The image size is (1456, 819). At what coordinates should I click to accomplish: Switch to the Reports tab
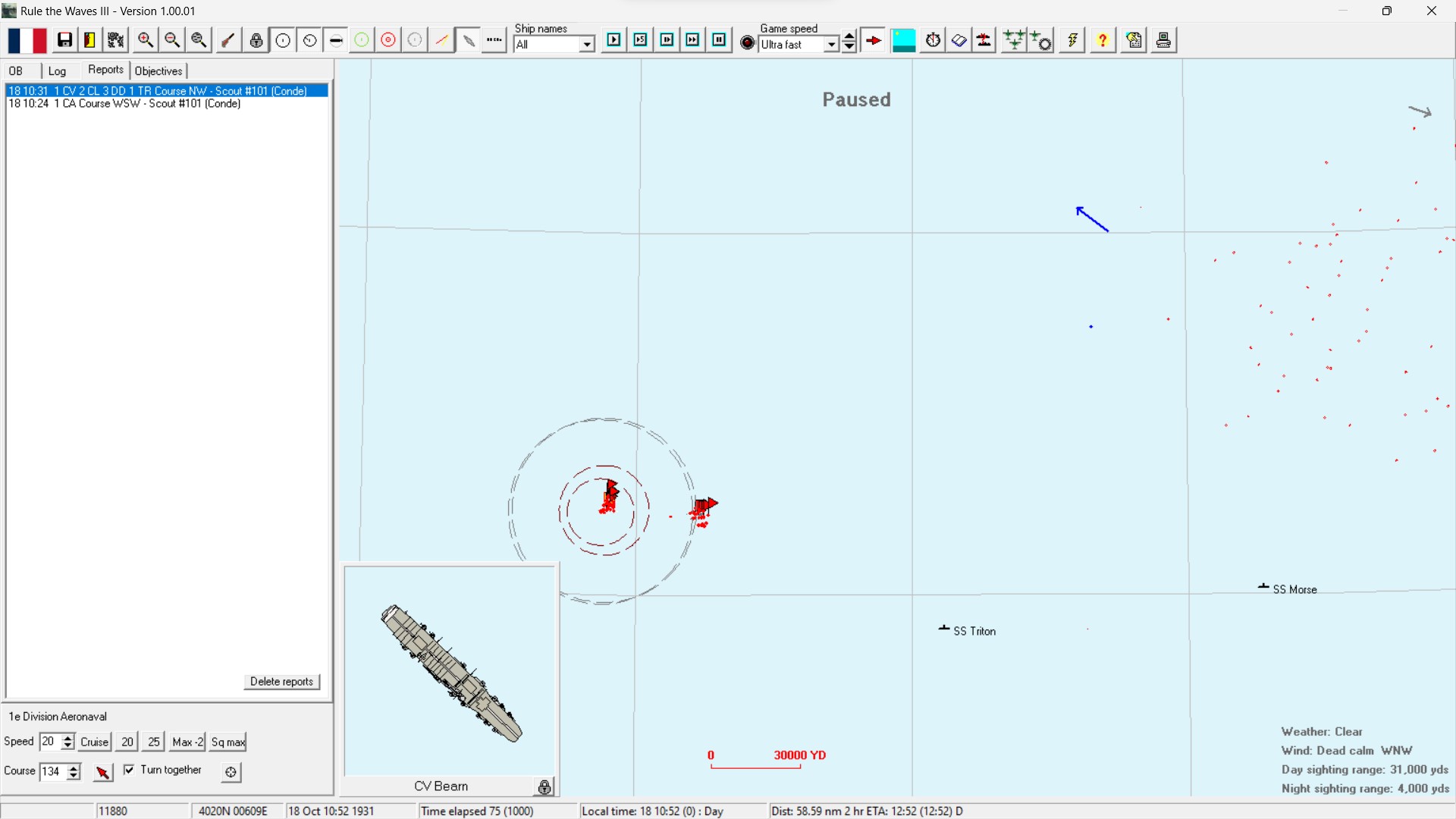tap(105, 70)
